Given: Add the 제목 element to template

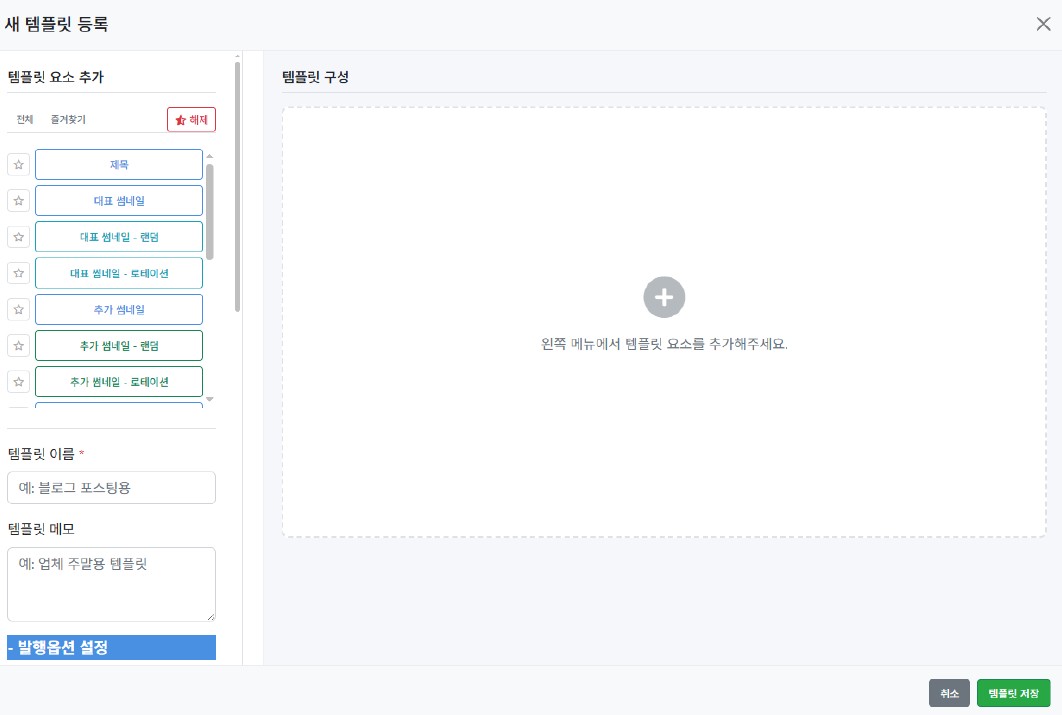Looking at the screenshot, I should point(119,165).
